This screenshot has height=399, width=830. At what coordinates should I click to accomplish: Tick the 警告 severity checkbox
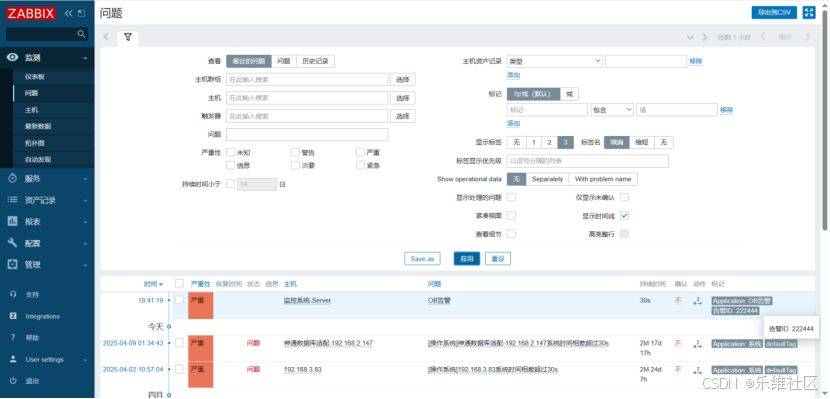pos(295,152)
